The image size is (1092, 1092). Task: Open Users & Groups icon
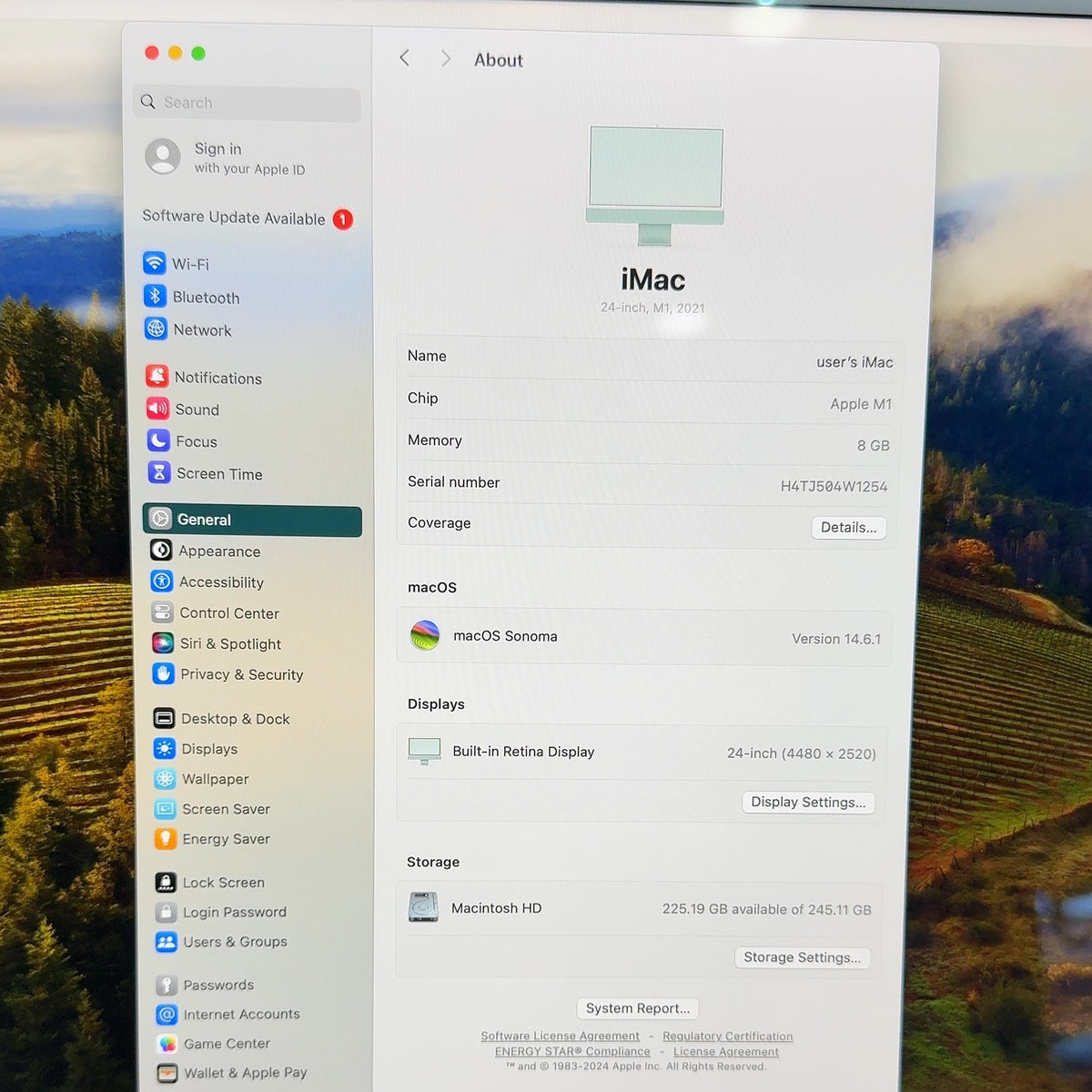click(167, 942)
